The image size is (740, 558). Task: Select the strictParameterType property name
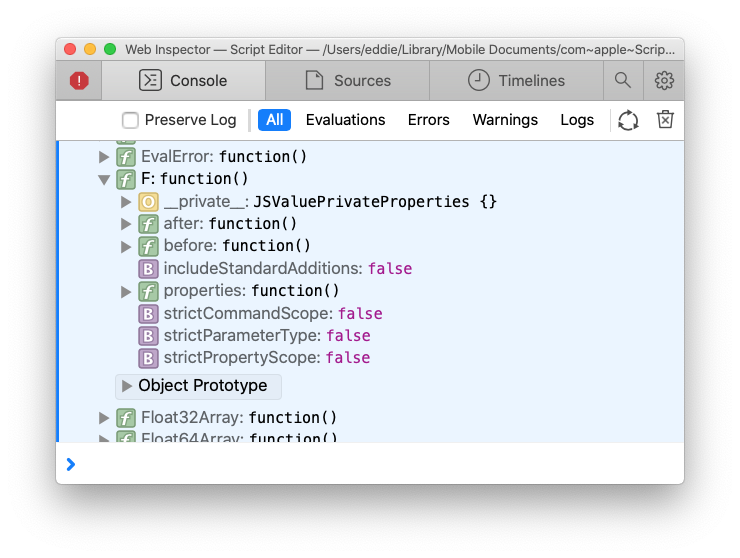point(243,336)
